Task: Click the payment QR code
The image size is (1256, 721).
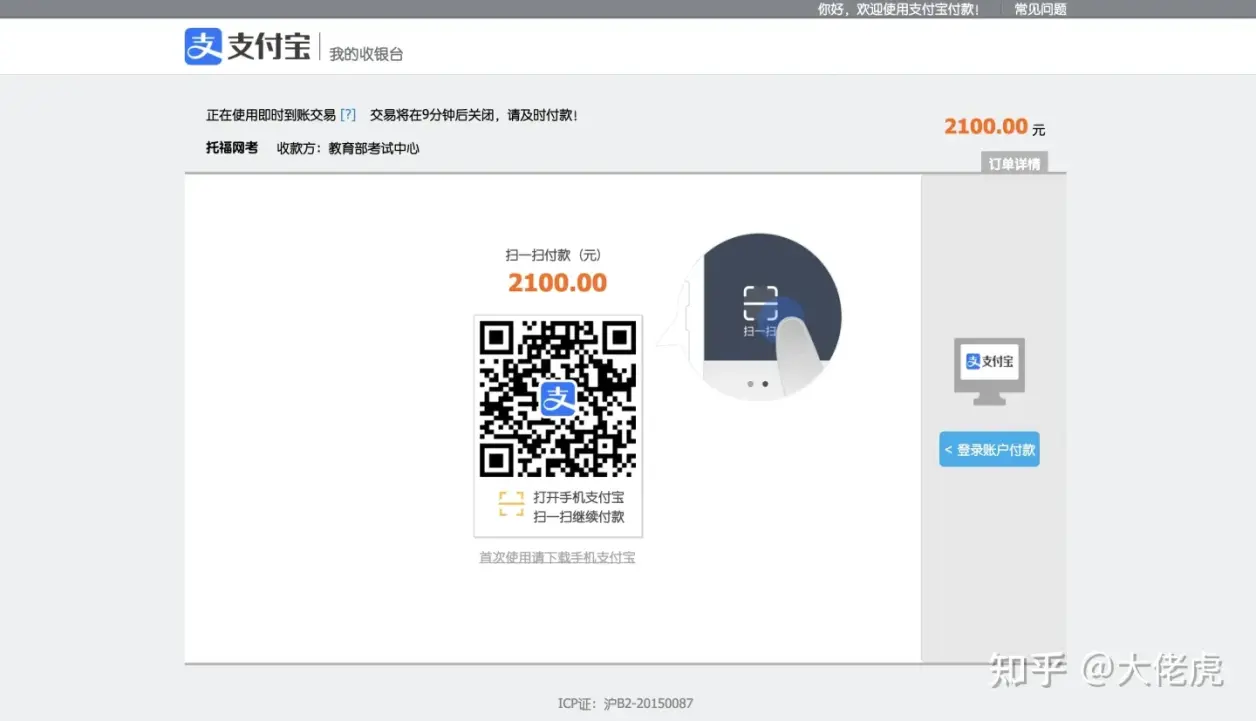Action: pyautogui.click(x=558, y=399)
